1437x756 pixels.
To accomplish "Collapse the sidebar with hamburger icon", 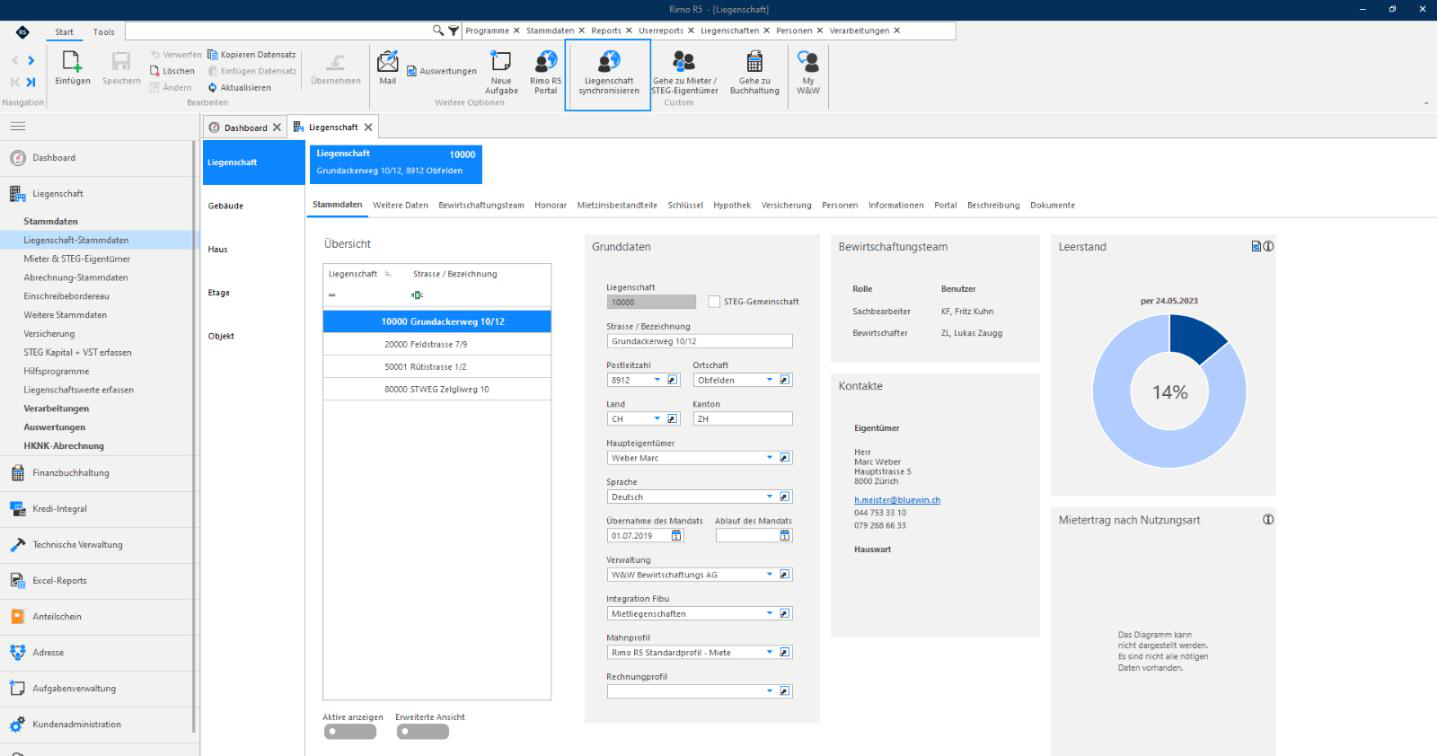I will 18,126.
